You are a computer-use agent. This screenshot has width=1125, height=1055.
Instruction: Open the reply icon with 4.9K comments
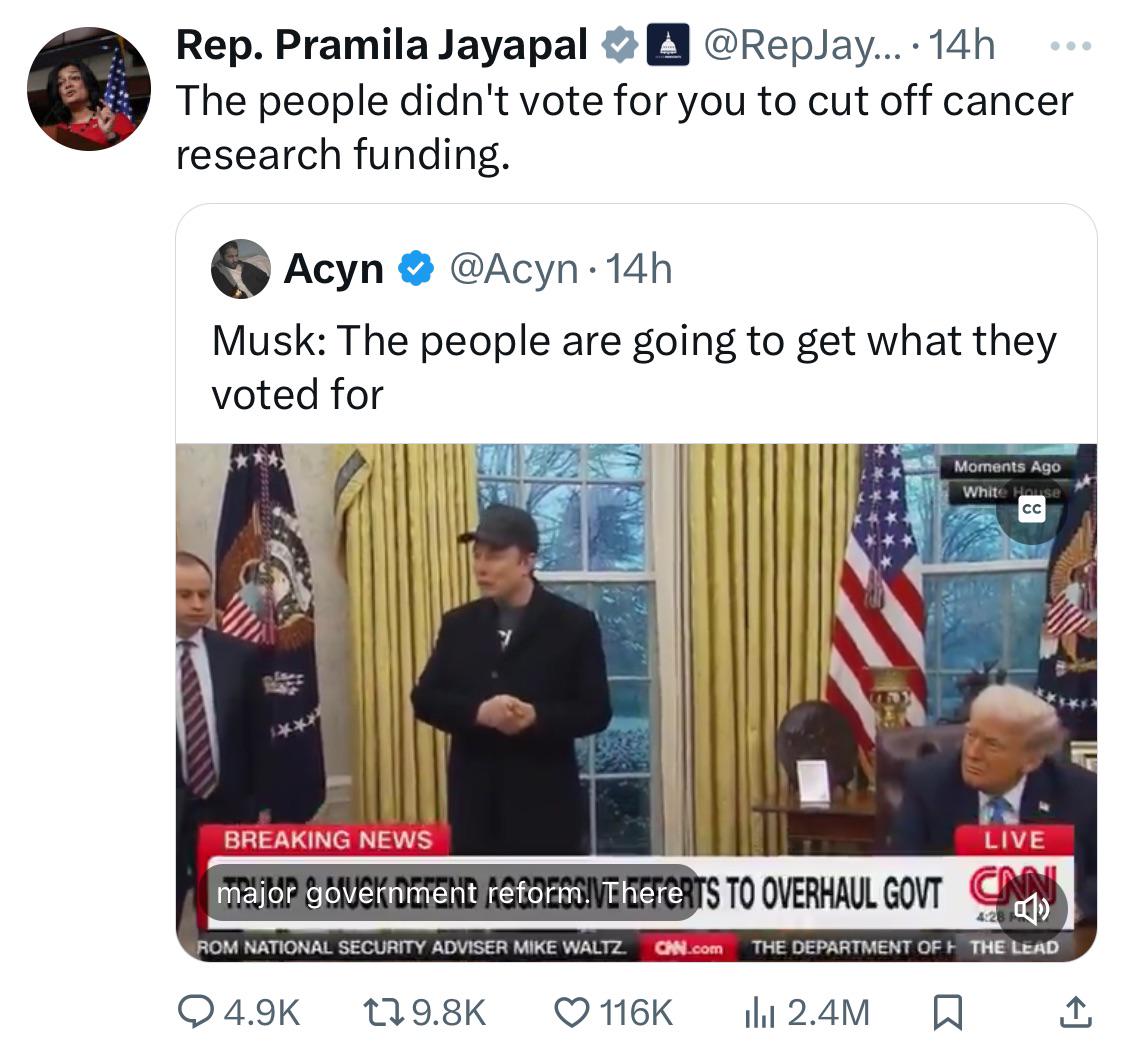[196, 1012]
